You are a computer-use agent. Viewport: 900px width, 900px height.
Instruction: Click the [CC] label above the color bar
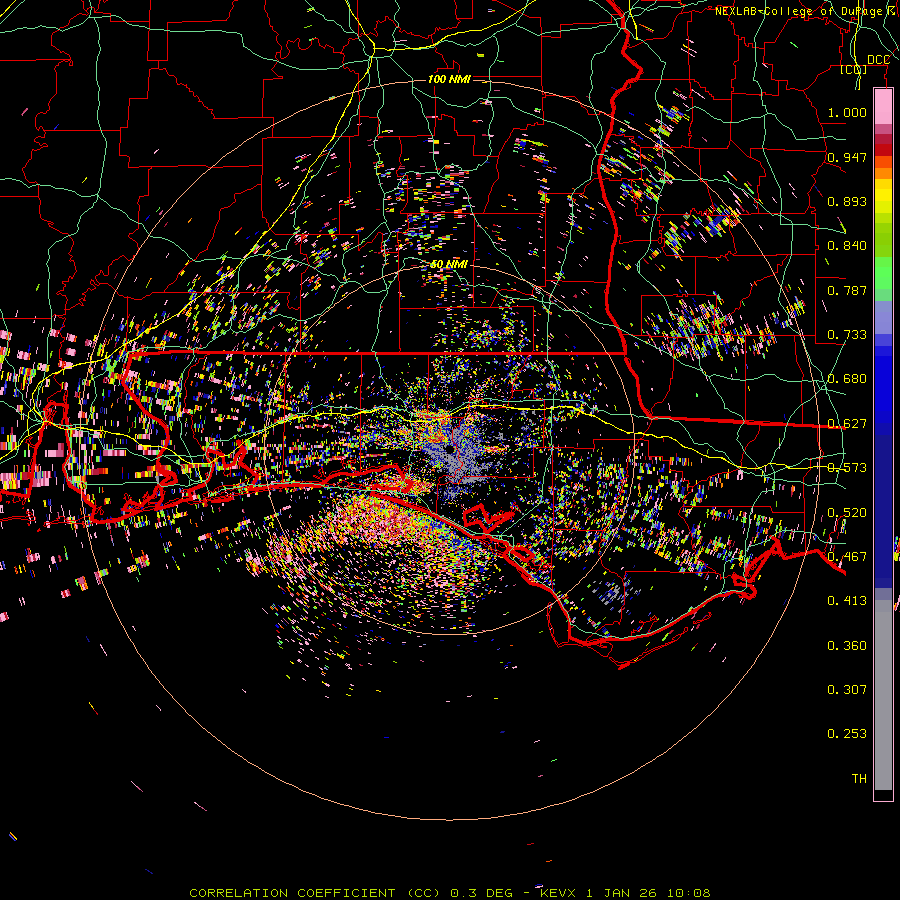tap(854, 69)
